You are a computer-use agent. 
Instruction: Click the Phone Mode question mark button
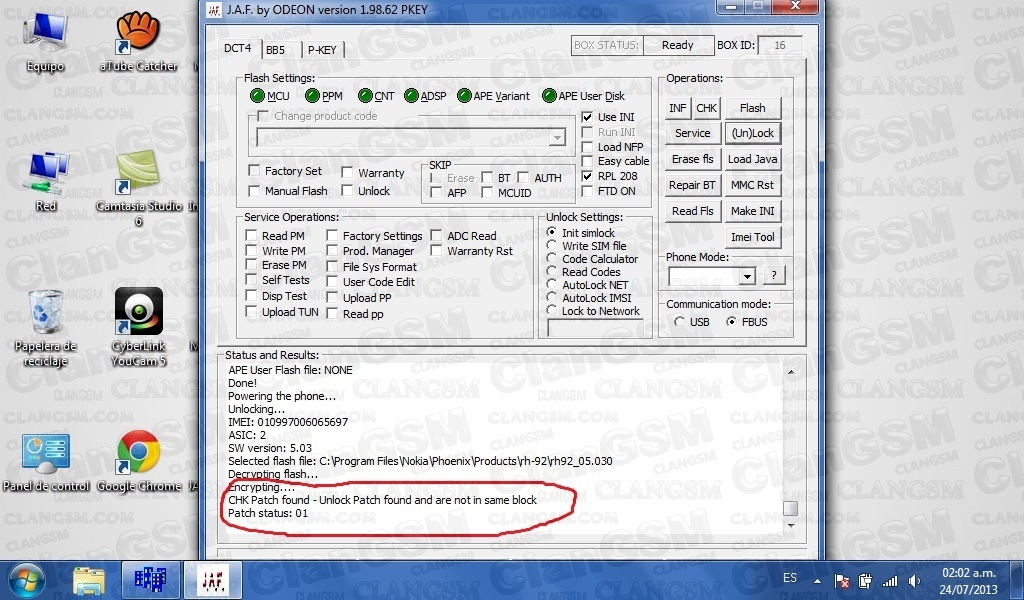[774, 275]
